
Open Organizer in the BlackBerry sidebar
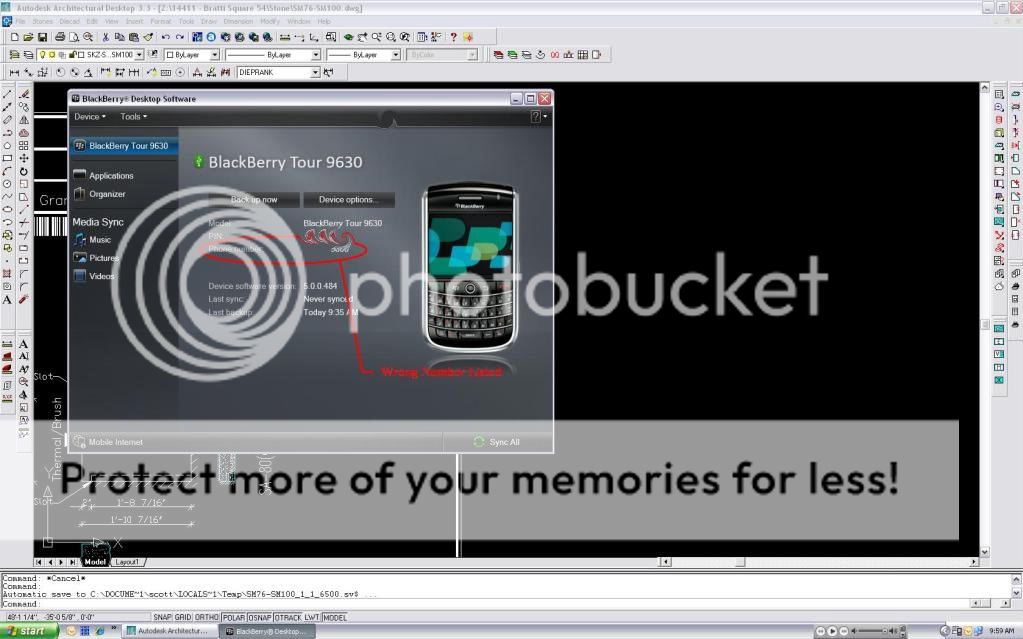(107, 194)
